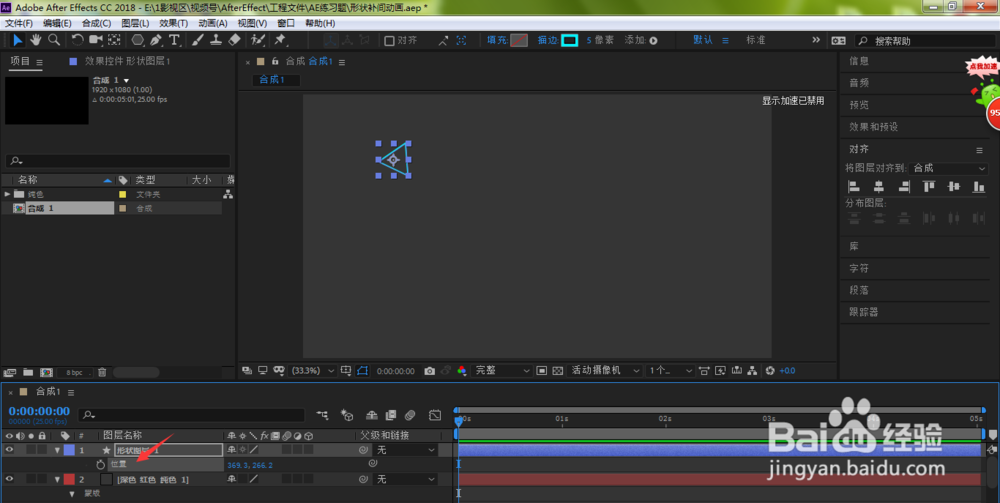Image resolution: width=1000 pixels, height=503 pixels.
Task: Open the 图层(L) menu
Action: [135, 23]
